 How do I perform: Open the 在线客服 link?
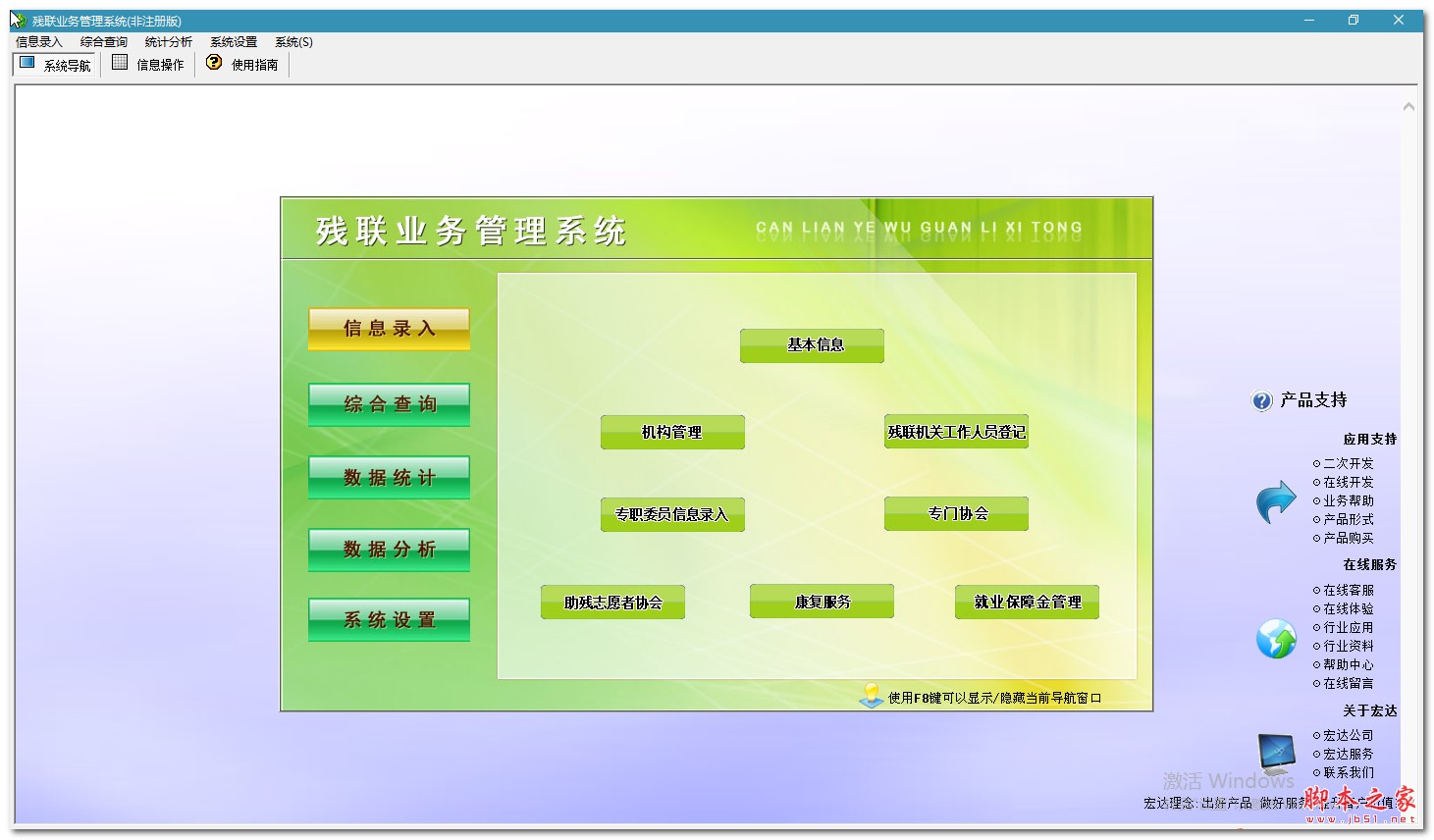click(x=1346, y=590)
